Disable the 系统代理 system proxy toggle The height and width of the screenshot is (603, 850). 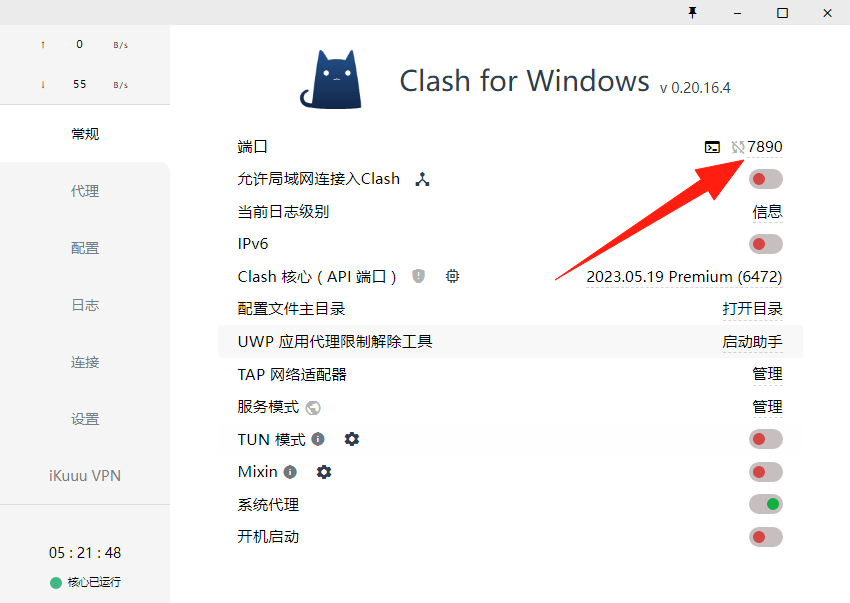click(x=765, y=504)
